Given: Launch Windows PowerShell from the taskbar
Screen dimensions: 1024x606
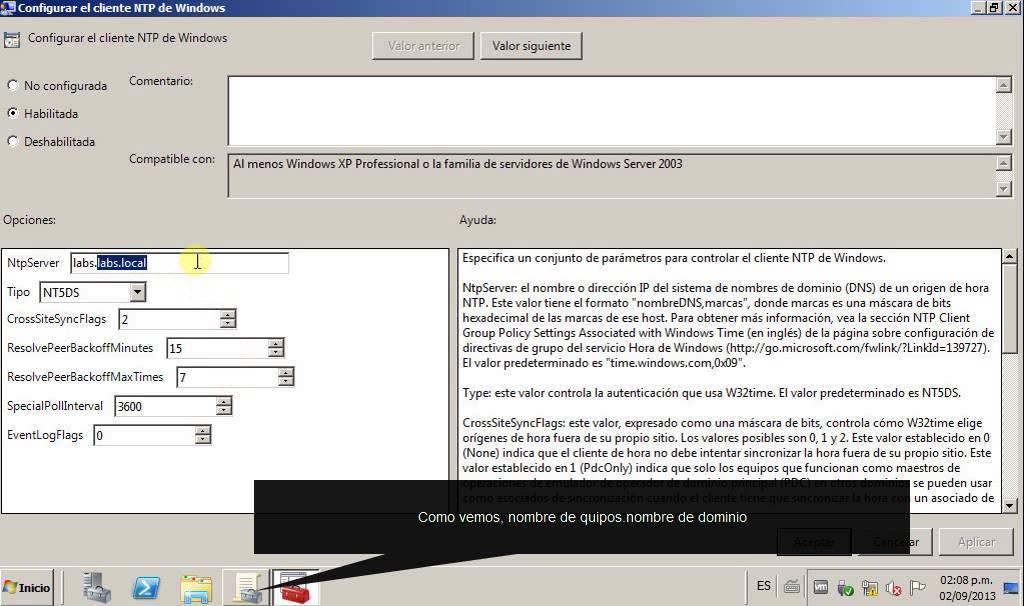Looking at the screenshot, I should (146, 587).
